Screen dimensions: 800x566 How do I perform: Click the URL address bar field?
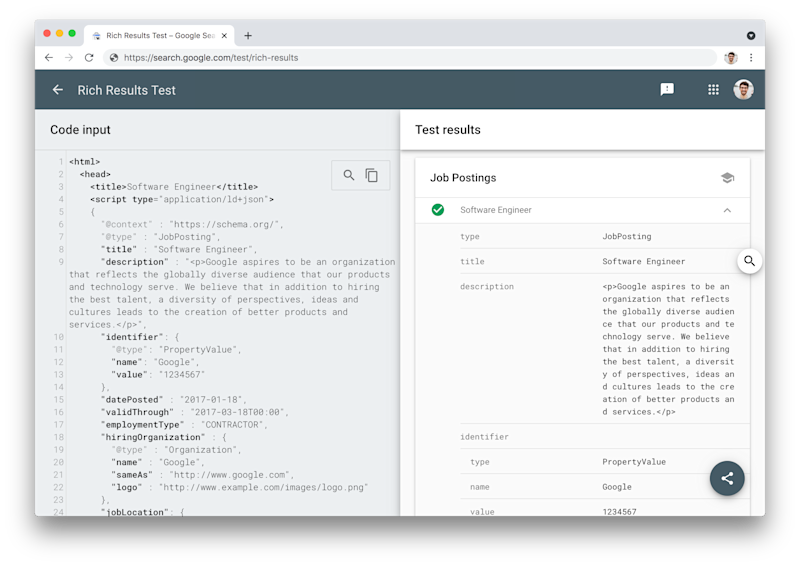(x=410, y=58)
